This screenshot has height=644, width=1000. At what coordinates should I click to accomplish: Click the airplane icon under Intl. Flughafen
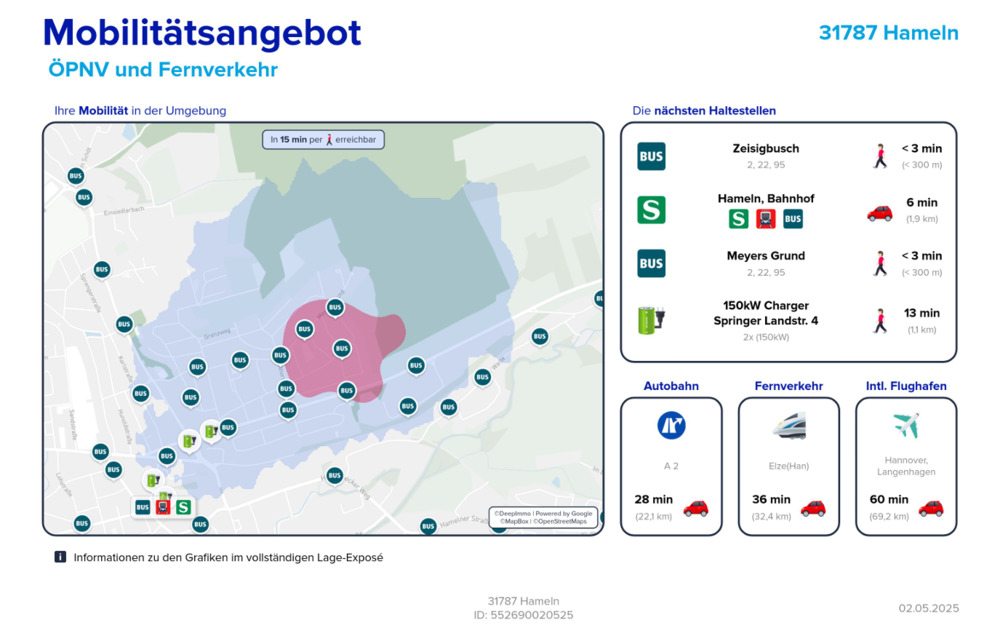tap(906, 426)
